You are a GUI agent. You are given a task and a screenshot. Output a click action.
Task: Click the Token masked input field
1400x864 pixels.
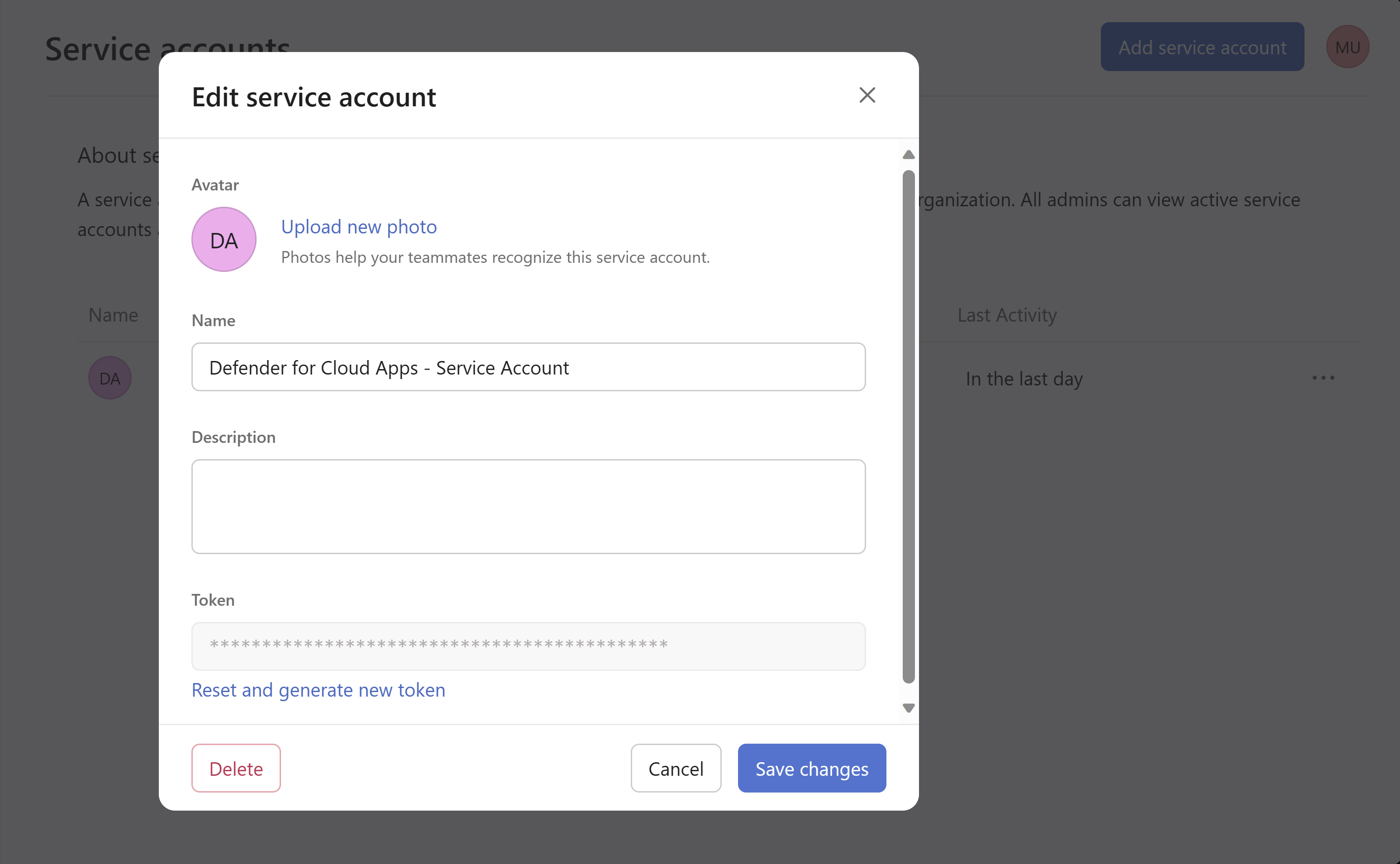528,645
